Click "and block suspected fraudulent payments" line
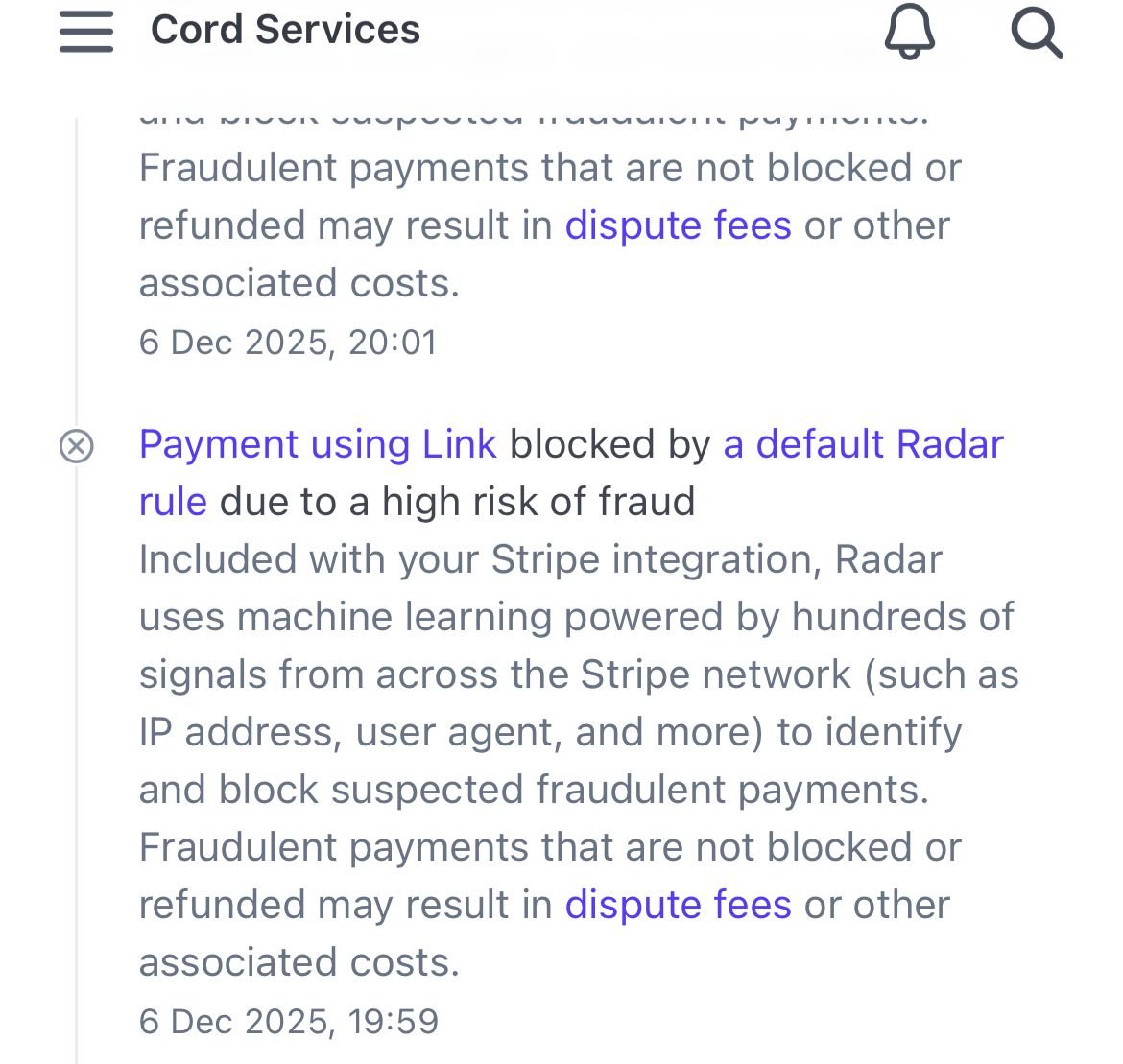The height and width of the screenshot is (1064, 1123). [x=534, y=790]
